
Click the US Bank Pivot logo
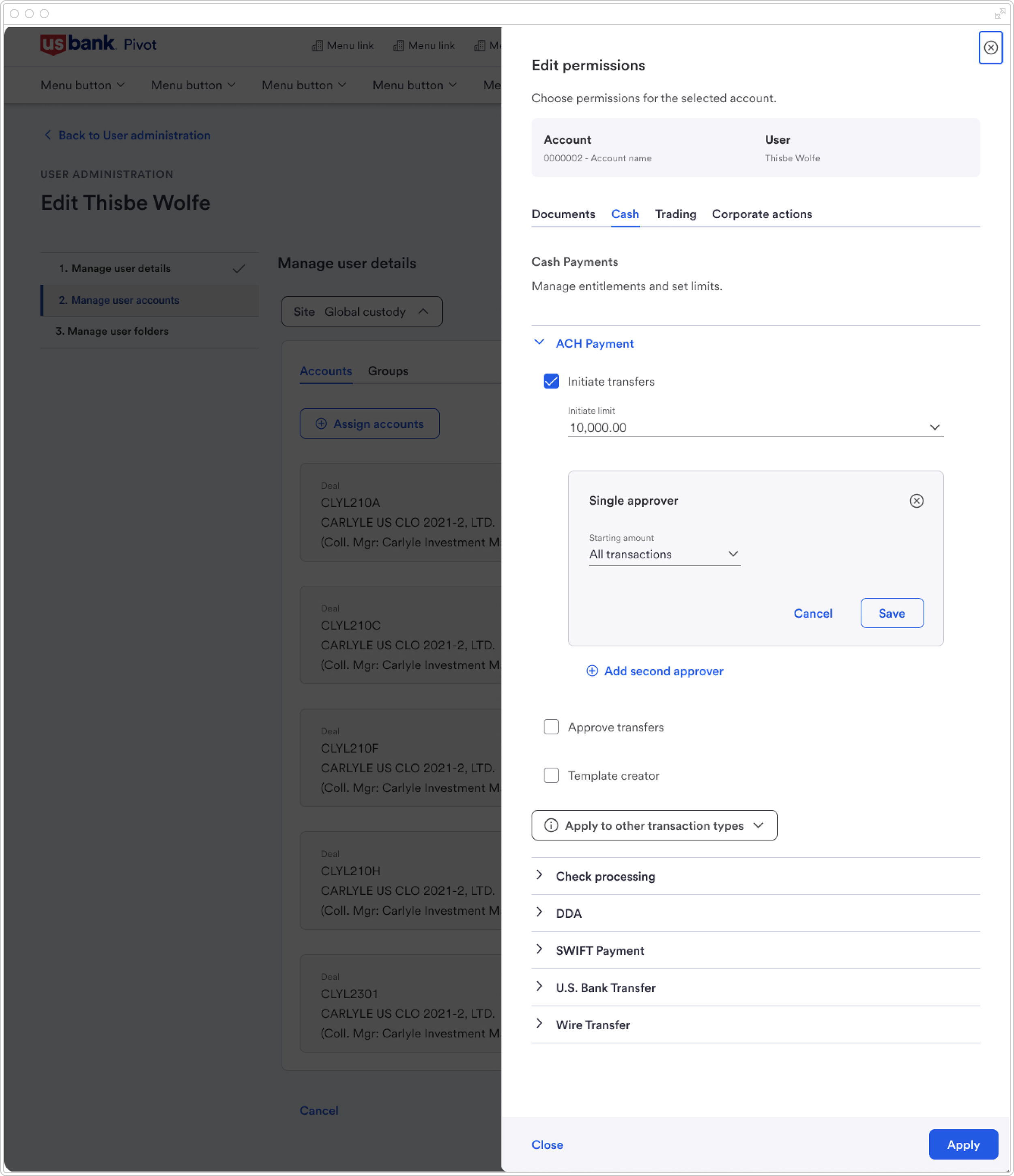[x=98, y=44]
